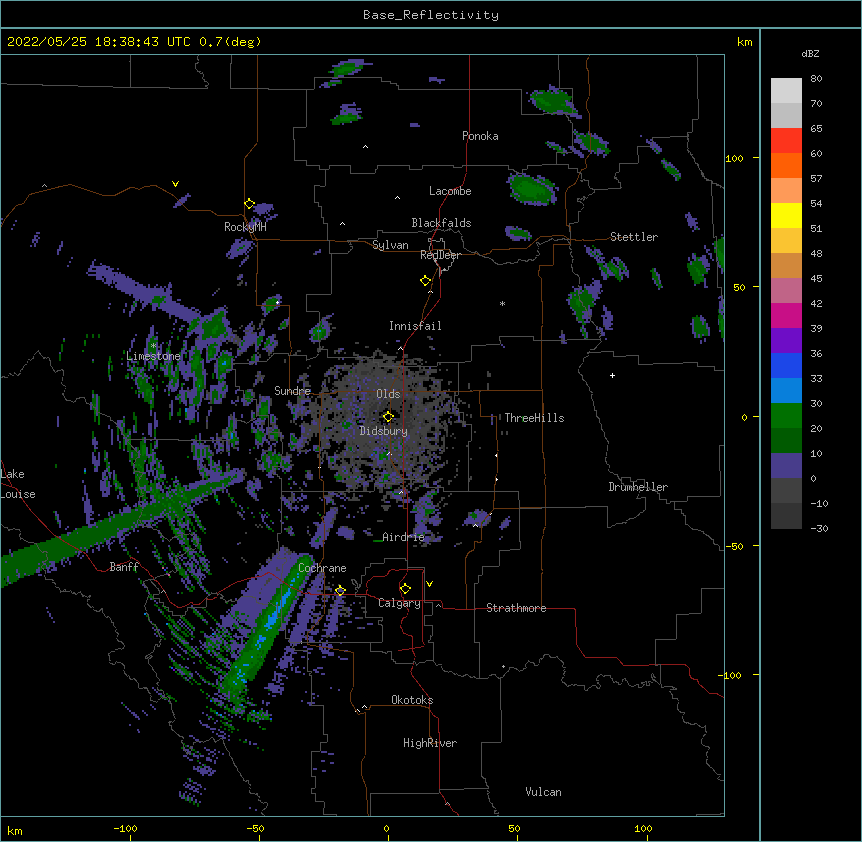This screenshot has width=862, height=842.
Task: Click the -100 tick label on the bottom axis
Action: coord(125,828)
